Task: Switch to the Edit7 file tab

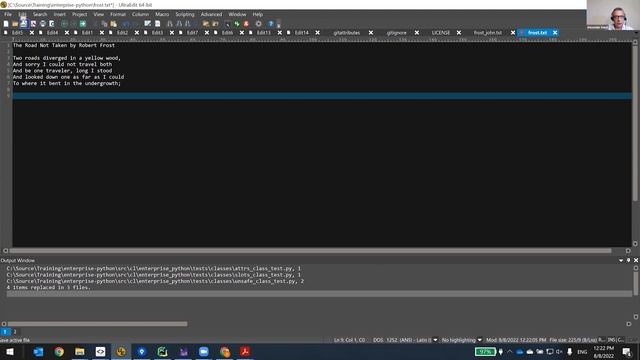Action: (192, 33)
